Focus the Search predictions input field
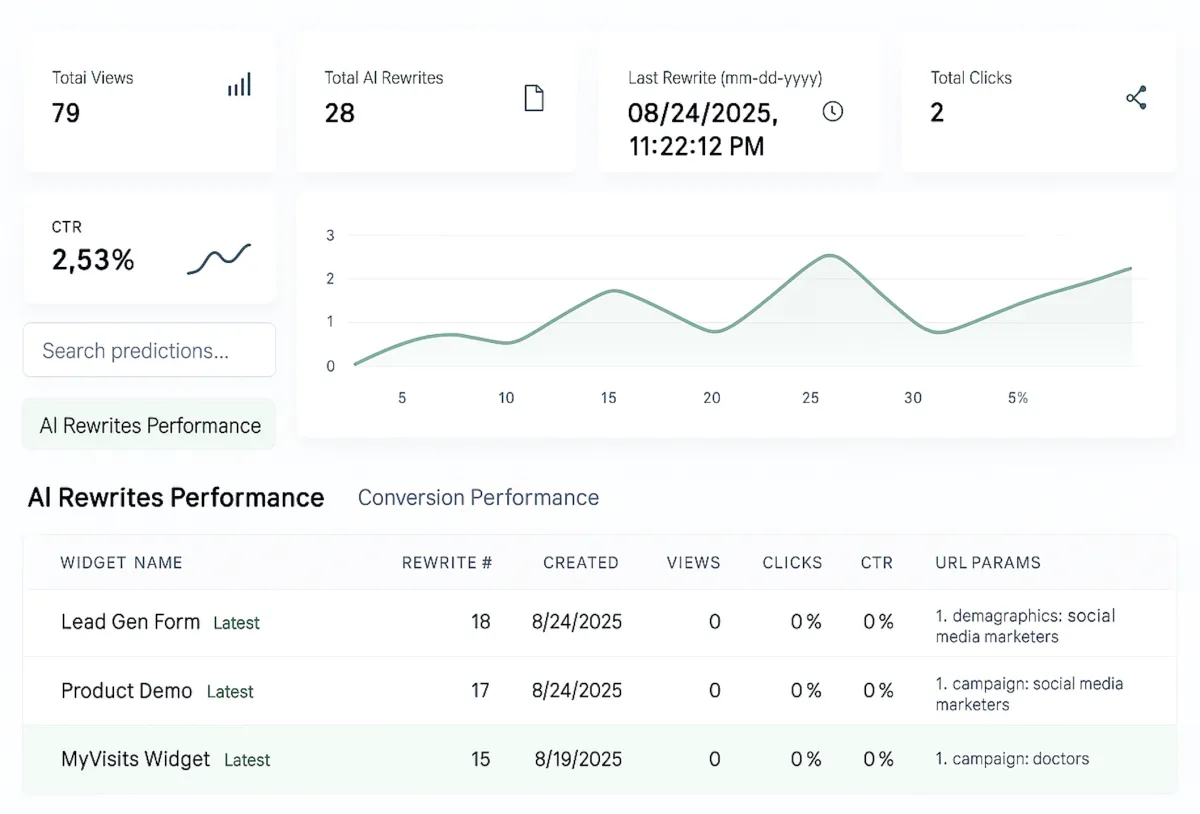 click(x=149, y=350)
